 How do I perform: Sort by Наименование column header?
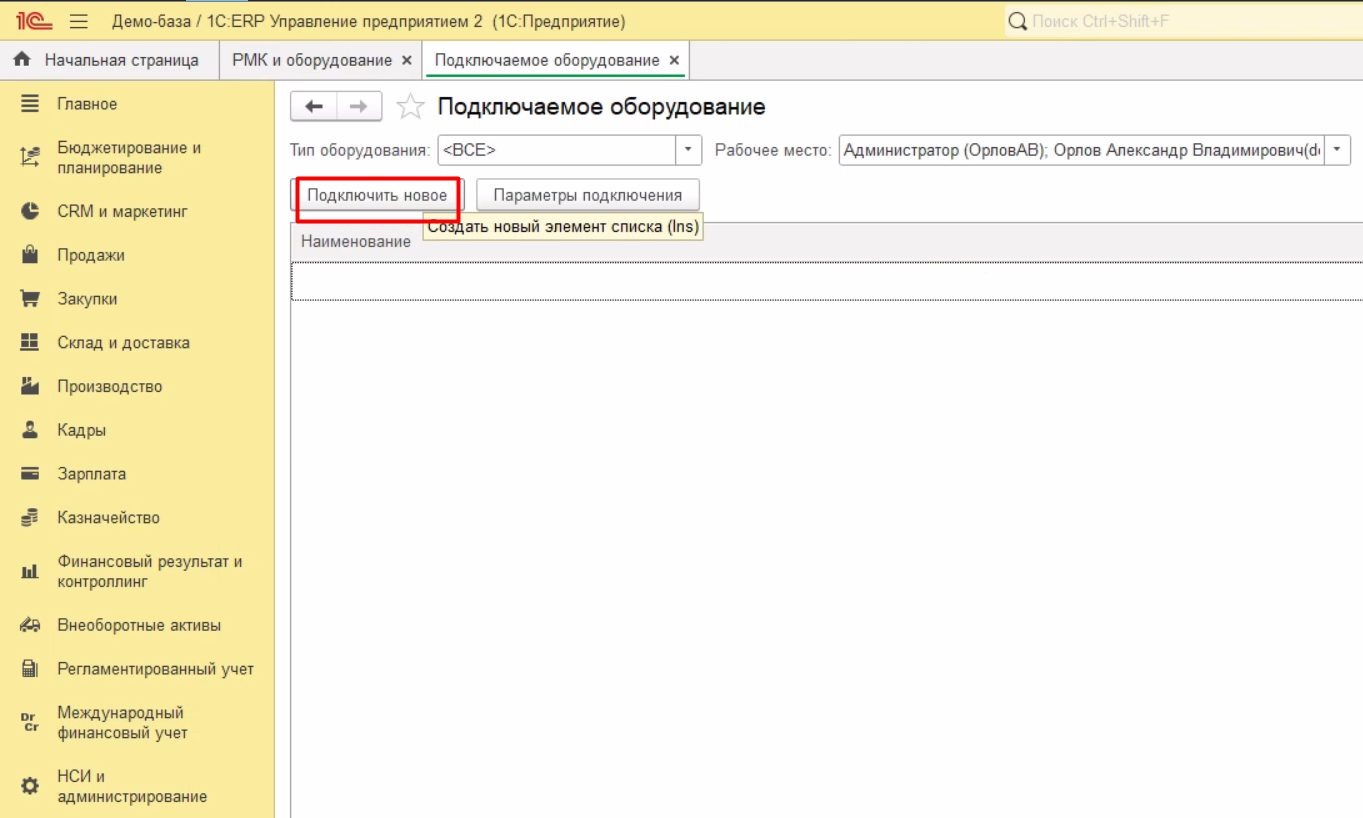click(356, 241)
